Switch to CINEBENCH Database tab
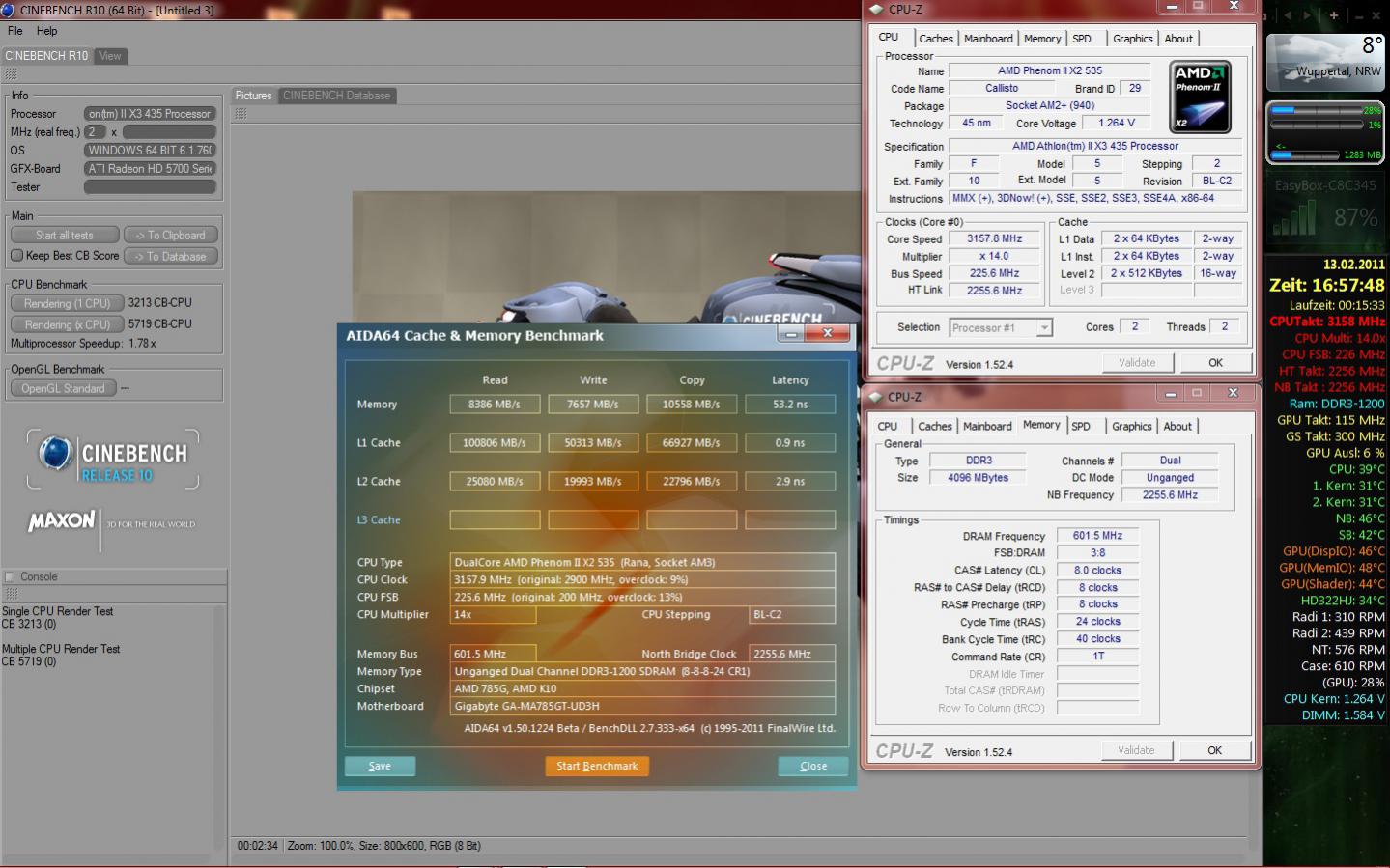Image resolution: width=1390 pixels, height=868 pixels. (337, 96)
